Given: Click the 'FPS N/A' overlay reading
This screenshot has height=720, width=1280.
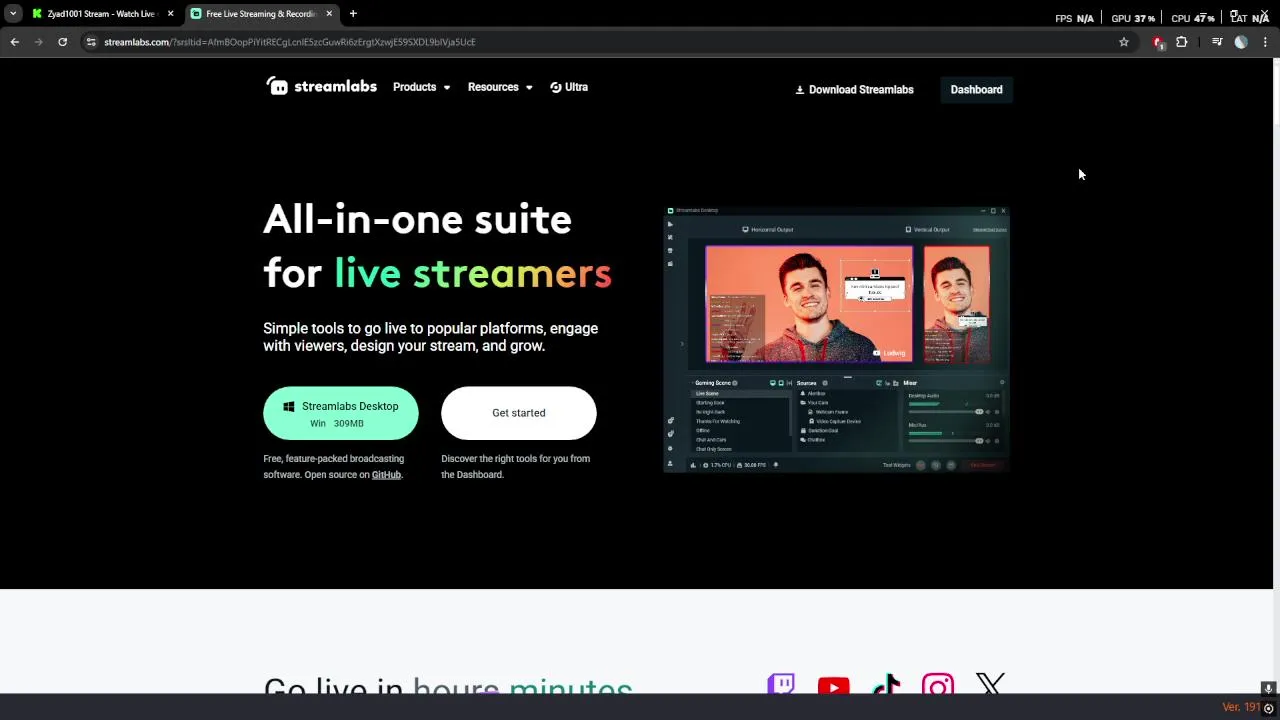Looking at the screenshot, I should (1075, 18).
